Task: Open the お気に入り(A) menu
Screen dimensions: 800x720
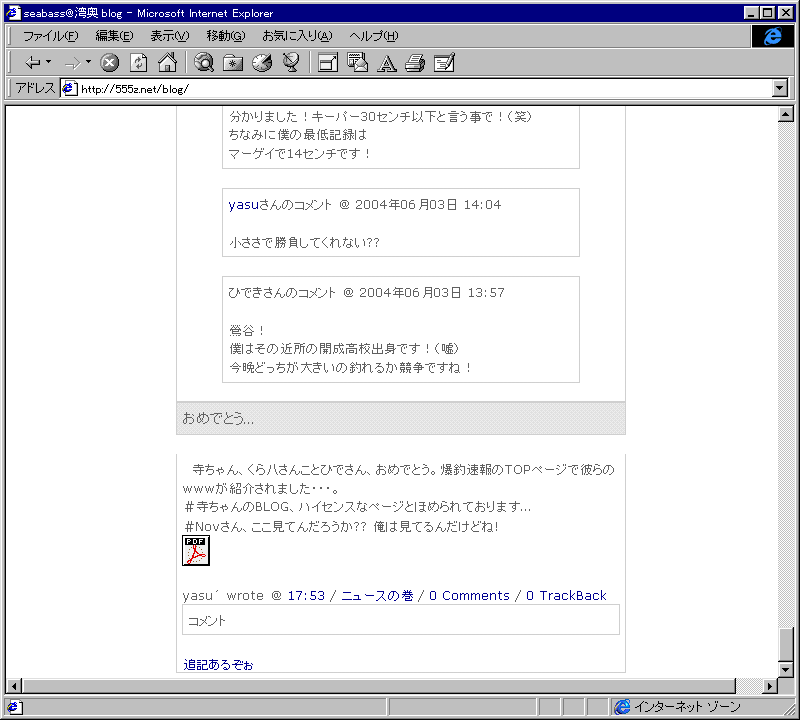Action: [x=297, y=36]
